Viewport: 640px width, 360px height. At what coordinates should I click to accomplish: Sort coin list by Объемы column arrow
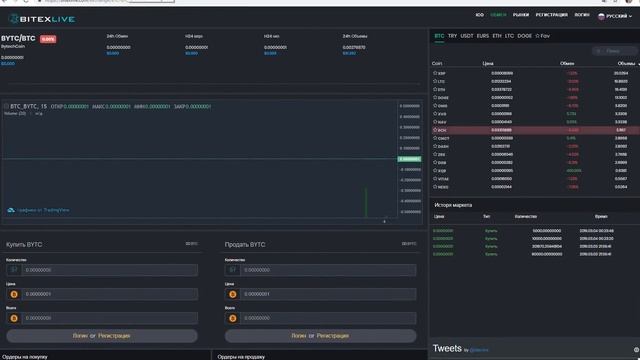(638, 64)
